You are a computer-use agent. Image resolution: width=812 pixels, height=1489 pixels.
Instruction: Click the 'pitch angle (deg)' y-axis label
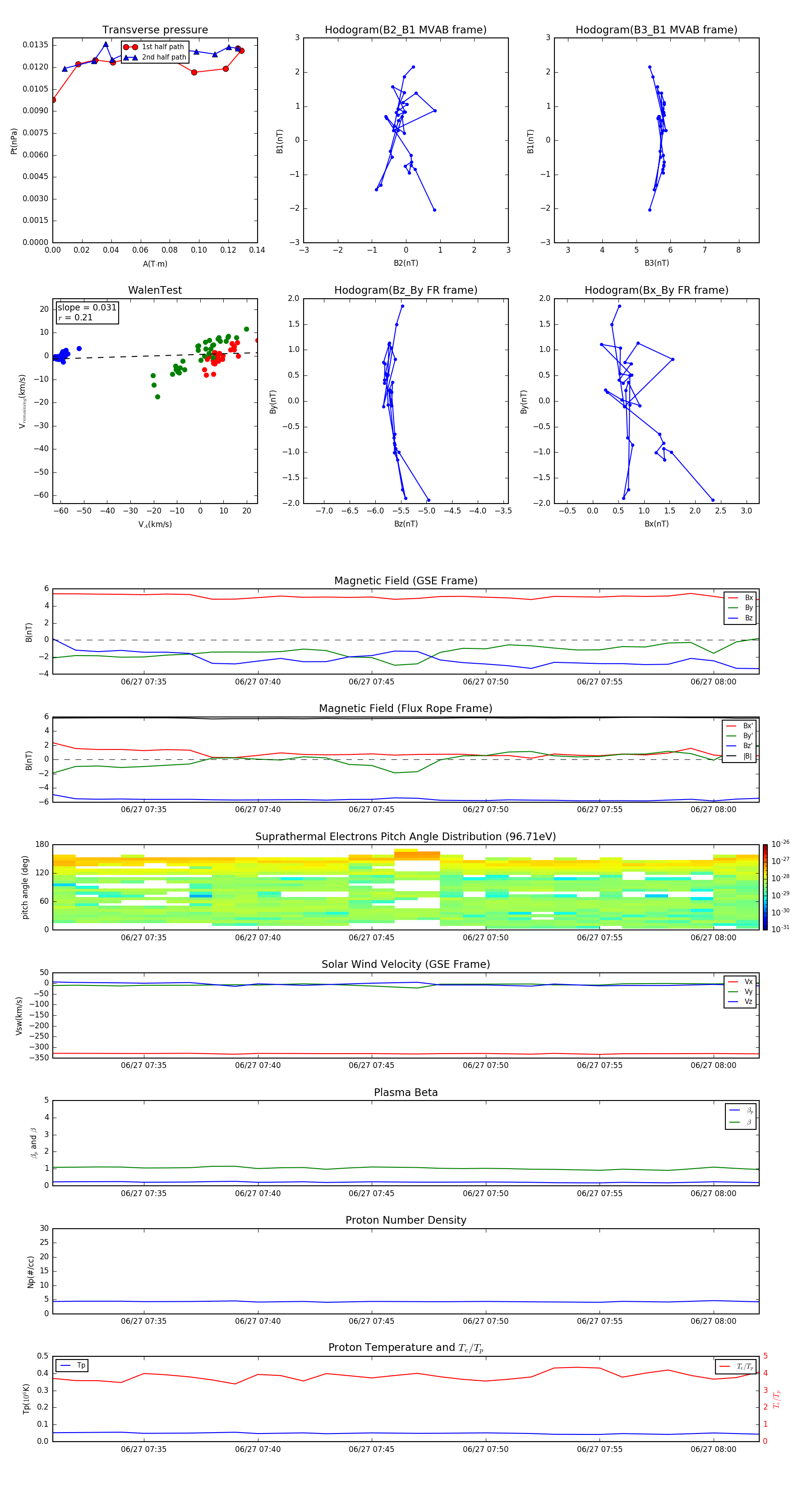[25, 887]
